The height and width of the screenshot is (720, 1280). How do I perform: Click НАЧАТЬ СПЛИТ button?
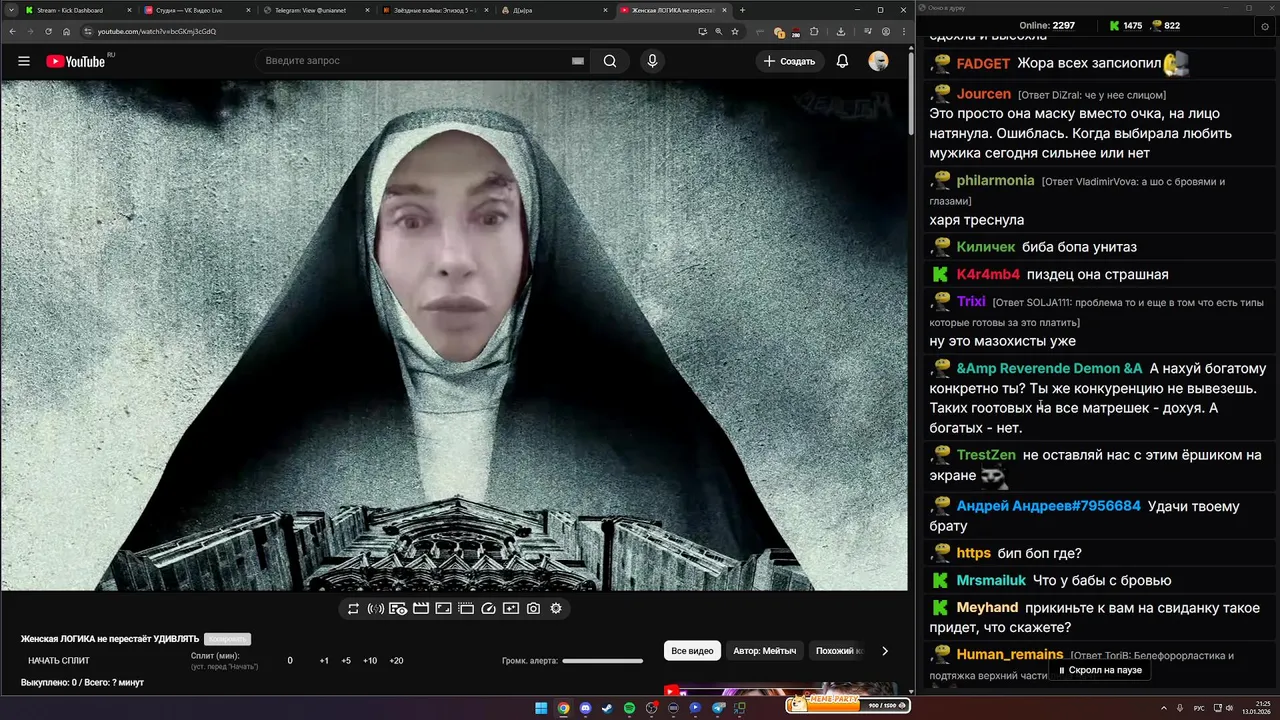[x=59, y=661]
